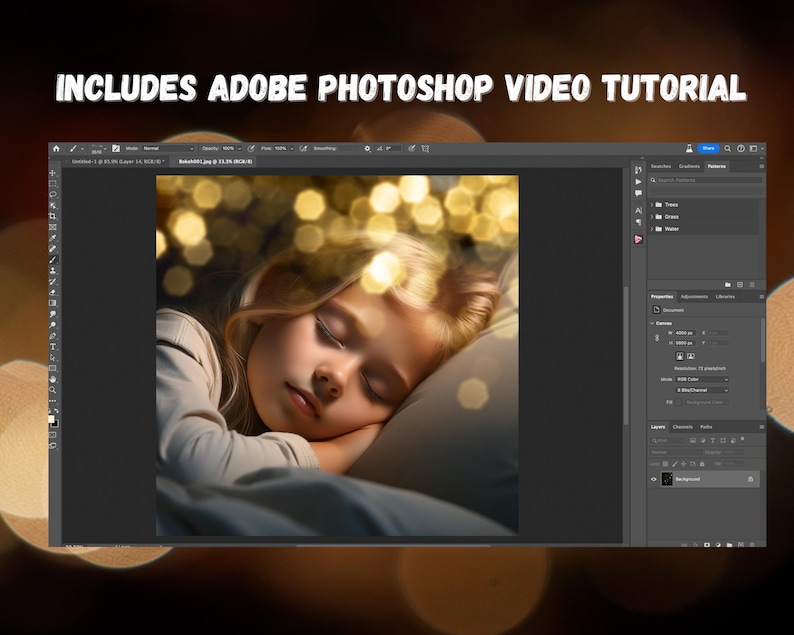The width and height of the screenshot is (794, 635).
Task: Select the Eraser tool
Action: tap(53, 292)
